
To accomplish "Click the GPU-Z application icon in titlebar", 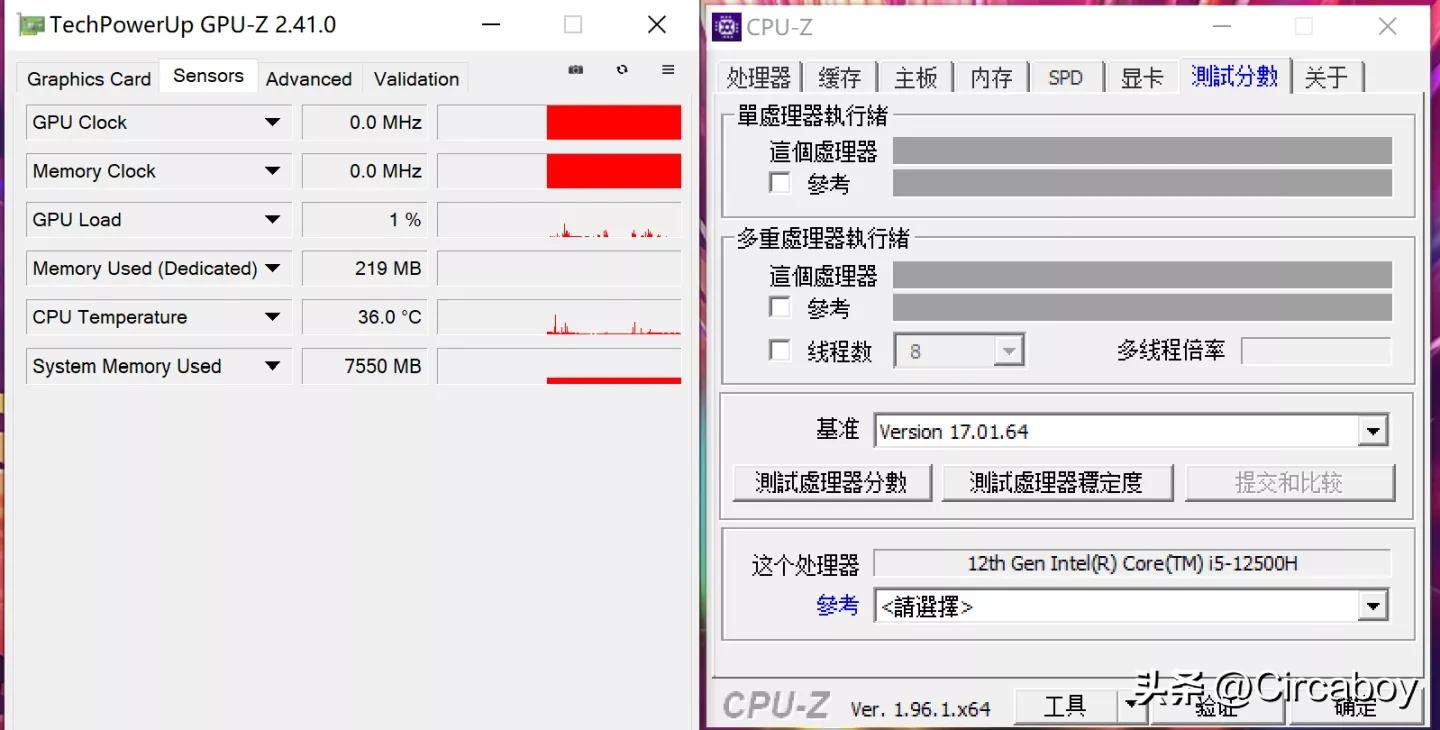I will pyautogui.click(x=29, y=23).
